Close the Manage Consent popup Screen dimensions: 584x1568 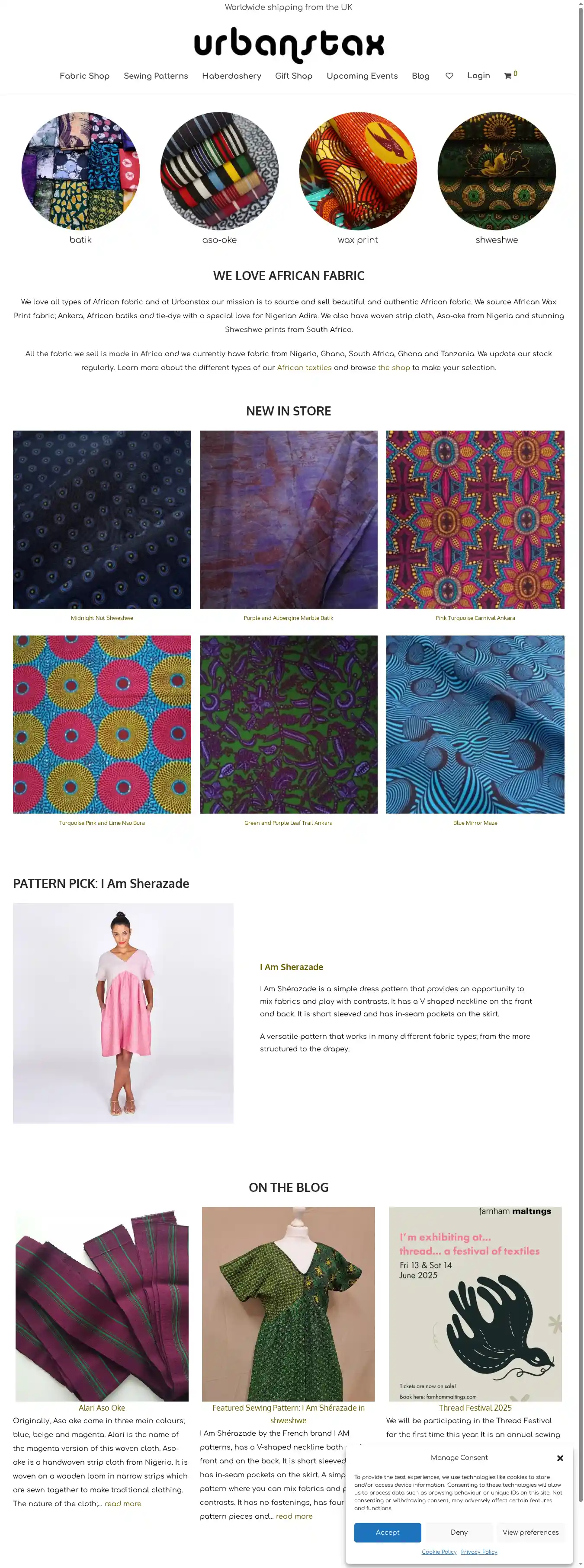[560, 1458]
